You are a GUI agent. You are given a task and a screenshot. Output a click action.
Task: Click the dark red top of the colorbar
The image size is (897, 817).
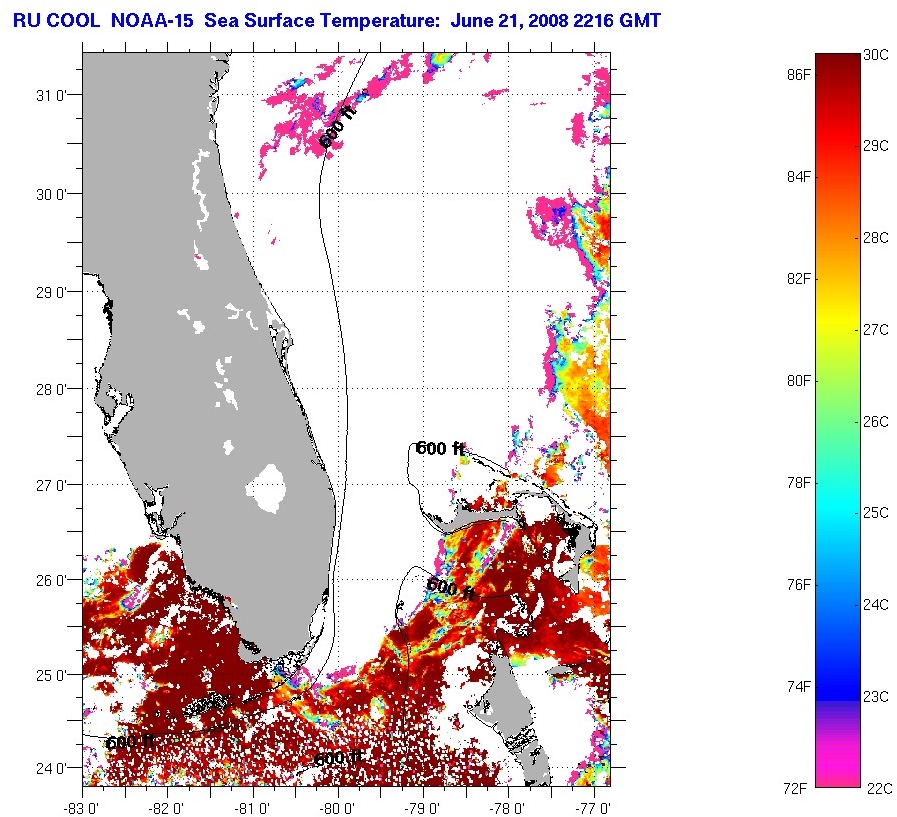tap(838, 63)
